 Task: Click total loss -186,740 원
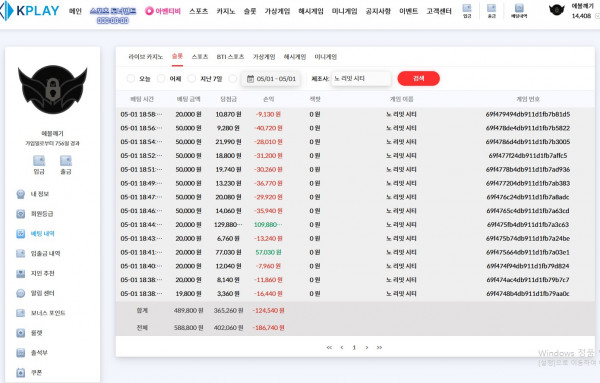coord(268,328)
